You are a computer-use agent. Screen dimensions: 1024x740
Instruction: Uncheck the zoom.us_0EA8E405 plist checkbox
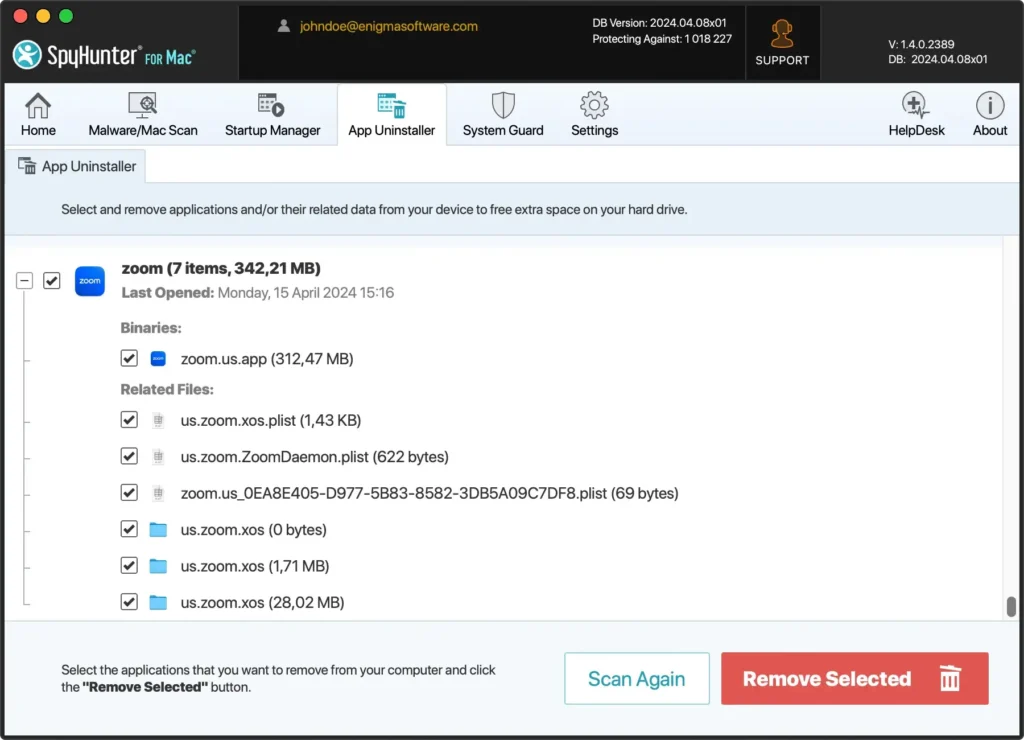click(129, 493)
